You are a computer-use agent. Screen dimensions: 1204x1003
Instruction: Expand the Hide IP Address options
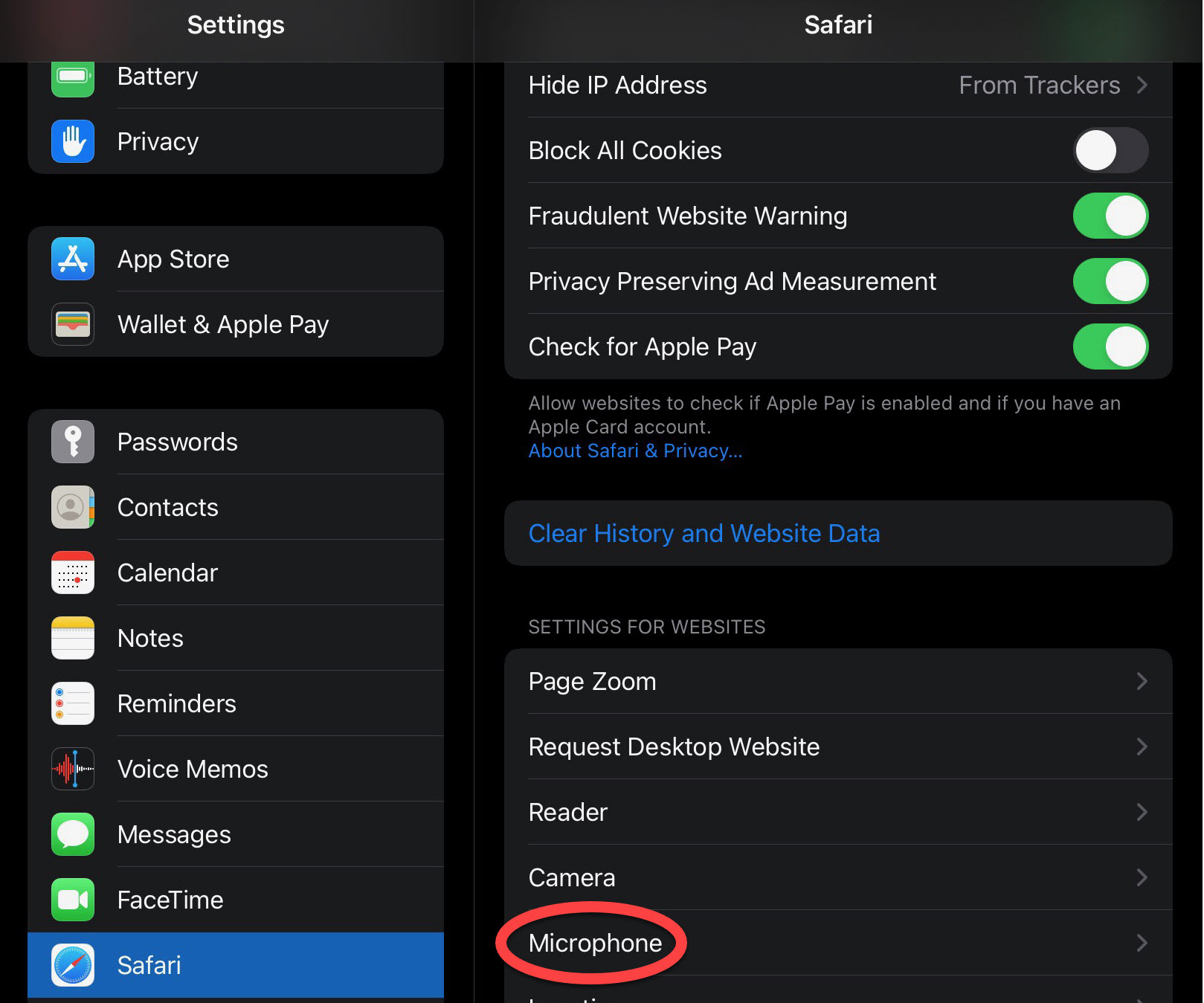click(x=1041, y=85)
